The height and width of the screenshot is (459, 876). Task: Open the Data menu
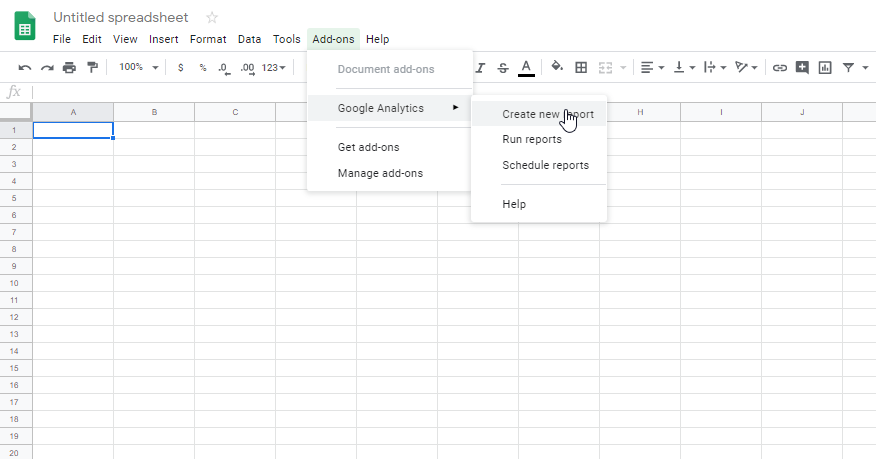tap(249, 39)
